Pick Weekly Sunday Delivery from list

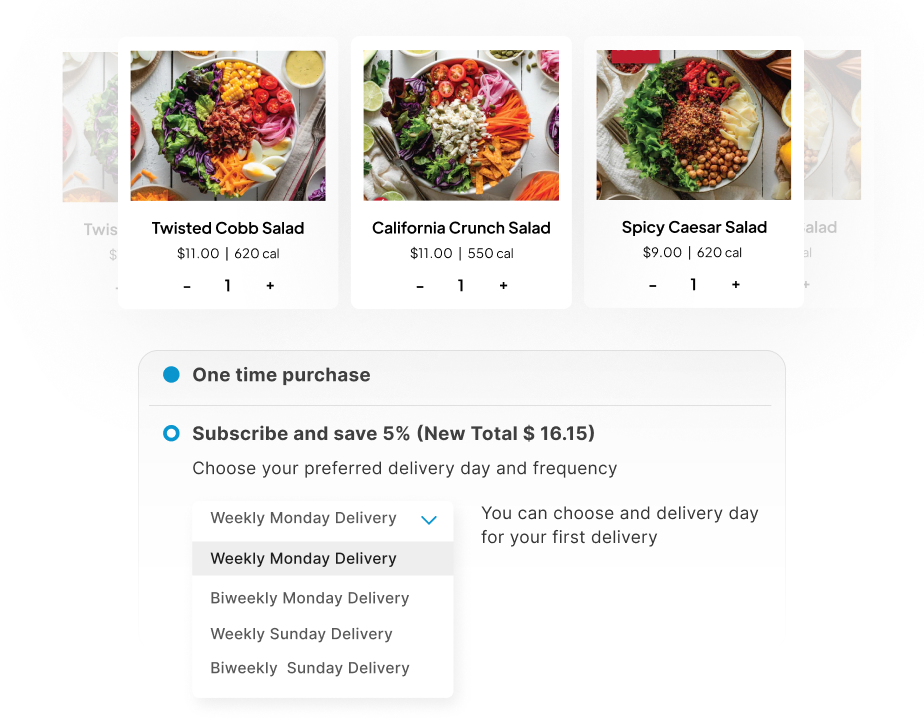coord(301,634)
